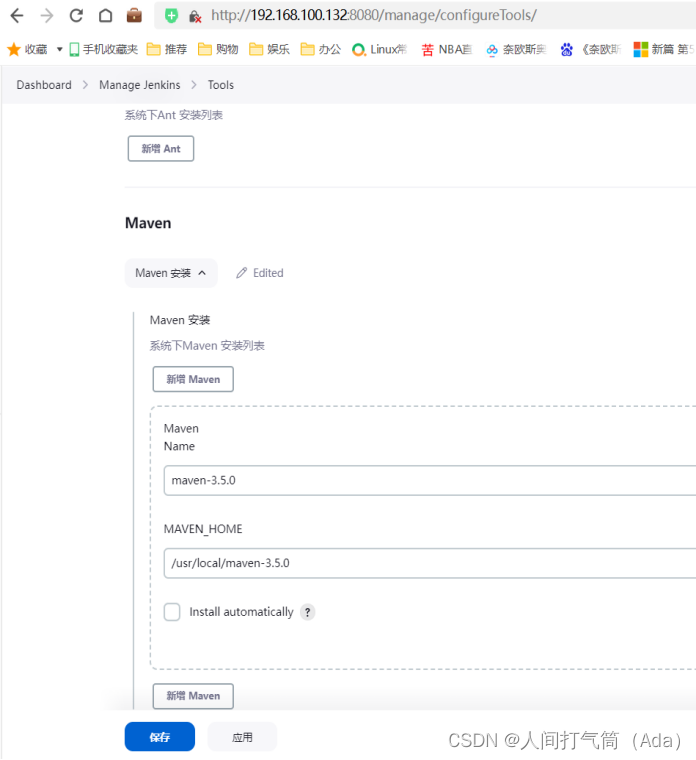Screen dimensions: 696x760
Task: Click the 系统下Ant 安装列表 text
Action: (x=174, y=115)
